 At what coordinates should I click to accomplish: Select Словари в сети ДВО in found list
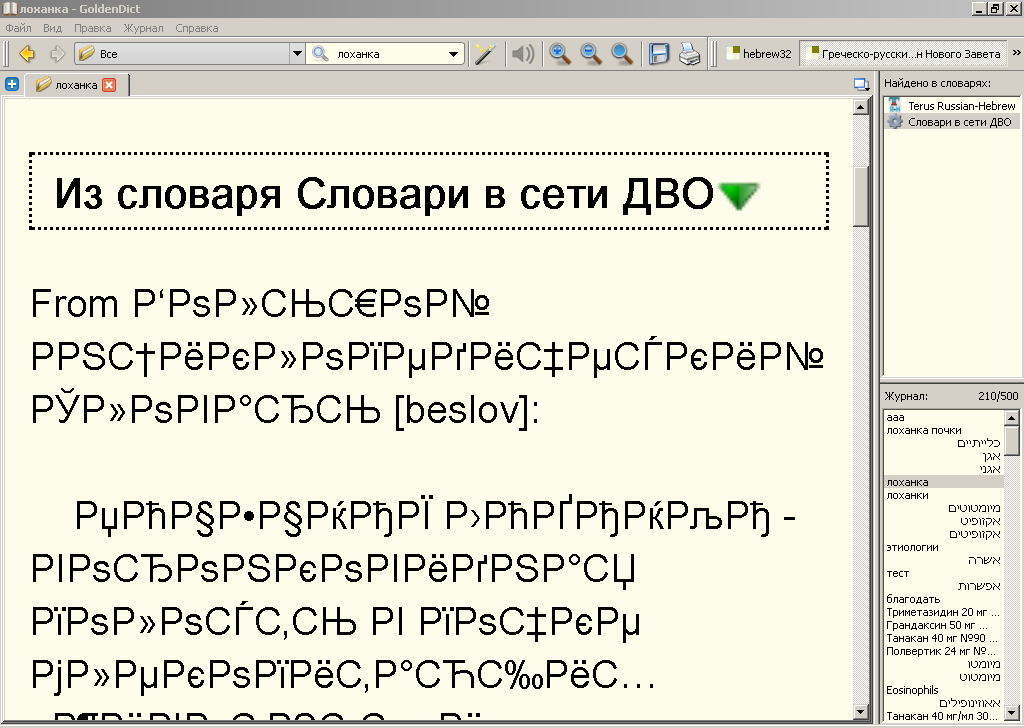click(x=952, y=122)
